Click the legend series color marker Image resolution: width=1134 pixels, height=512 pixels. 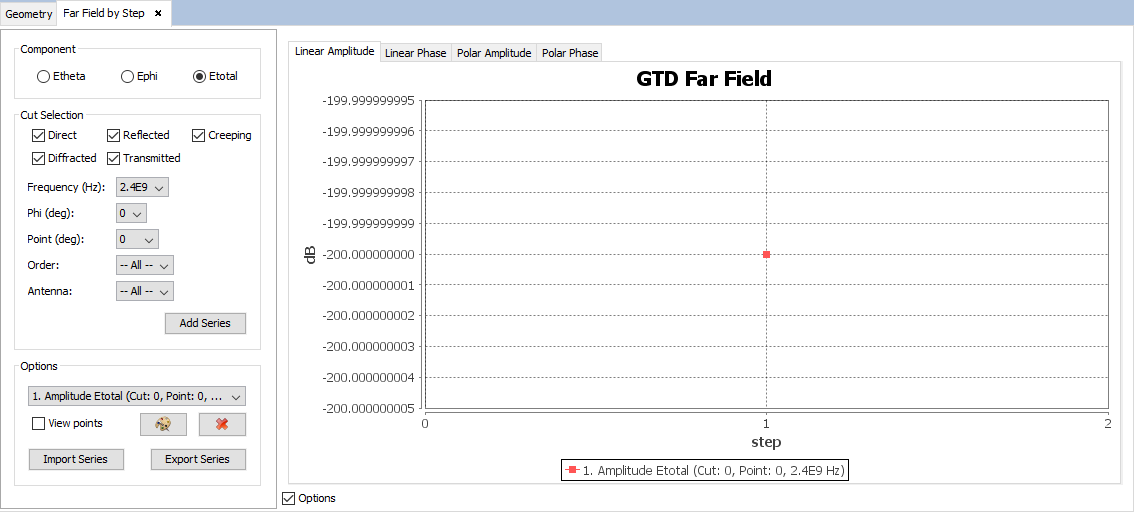(572, 470)
